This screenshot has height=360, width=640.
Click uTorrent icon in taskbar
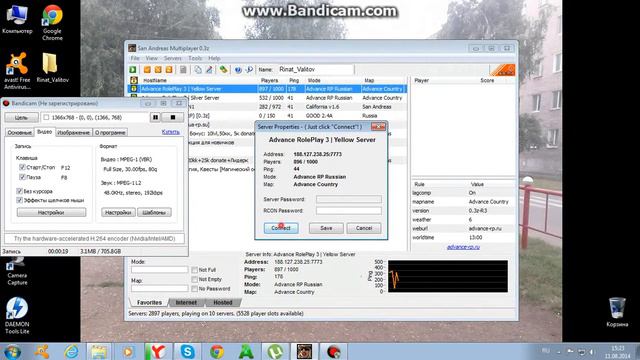tap(275, 351)
